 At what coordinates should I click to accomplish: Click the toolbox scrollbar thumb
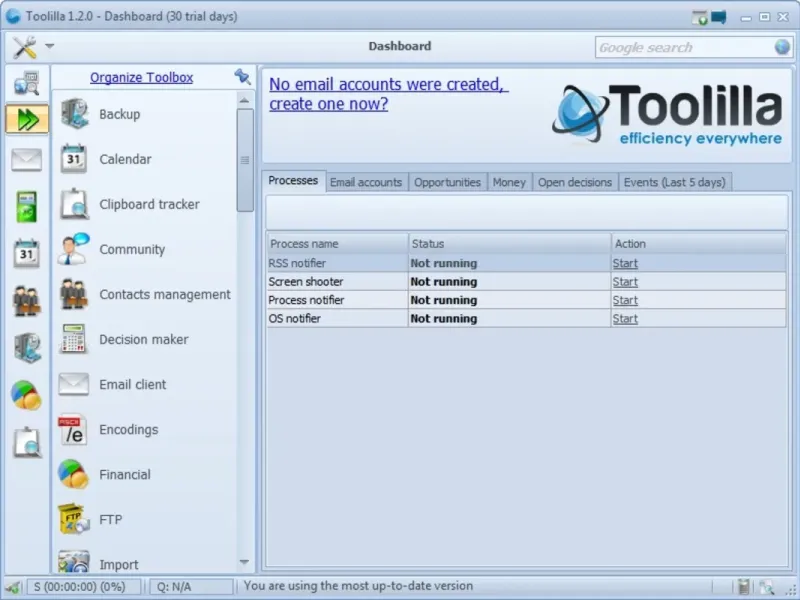pyautogui.click(x=245, y=160)
